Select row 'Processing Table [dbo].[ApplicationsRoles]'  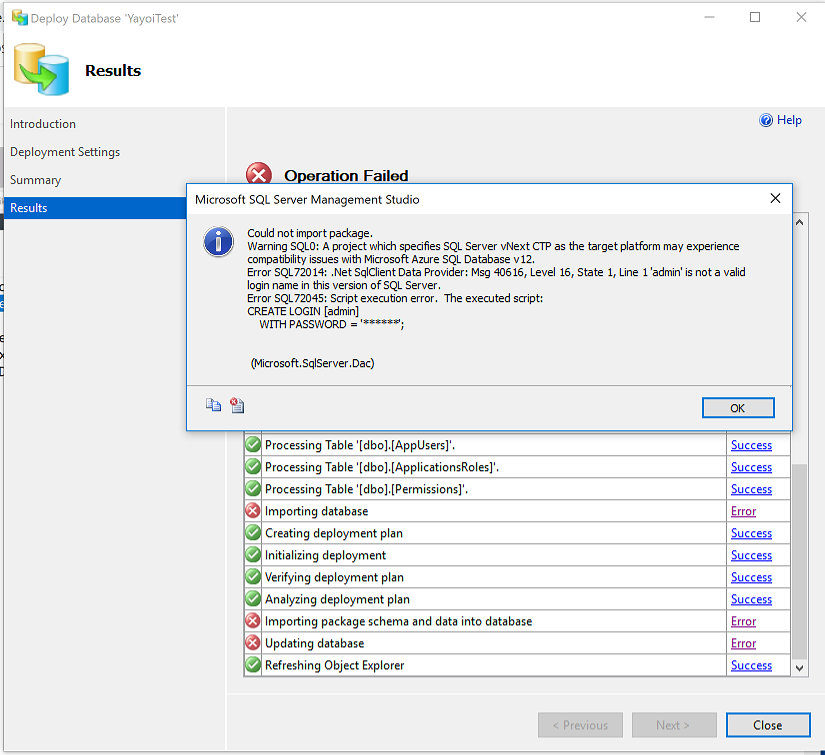[x=517, y=467]
